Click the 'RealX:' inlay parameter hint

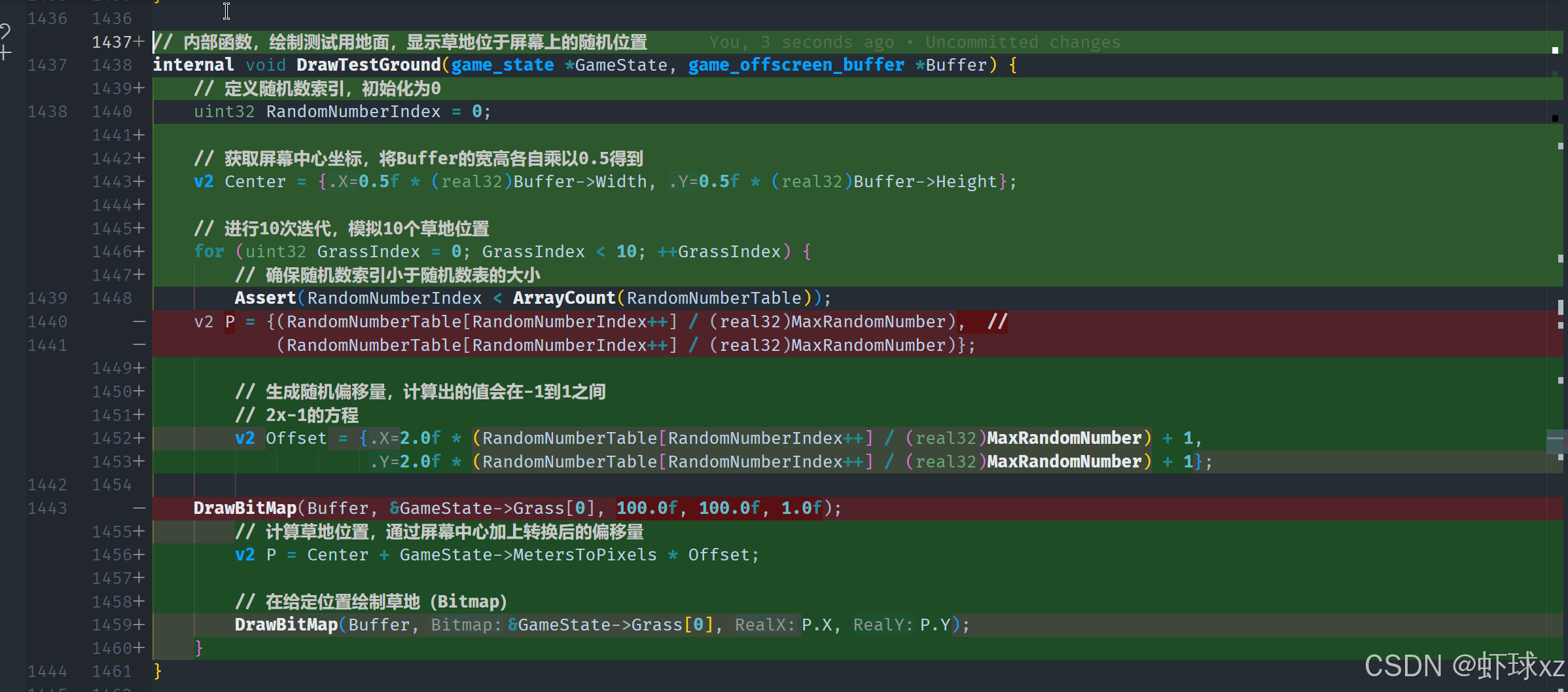tap(764, 625)
